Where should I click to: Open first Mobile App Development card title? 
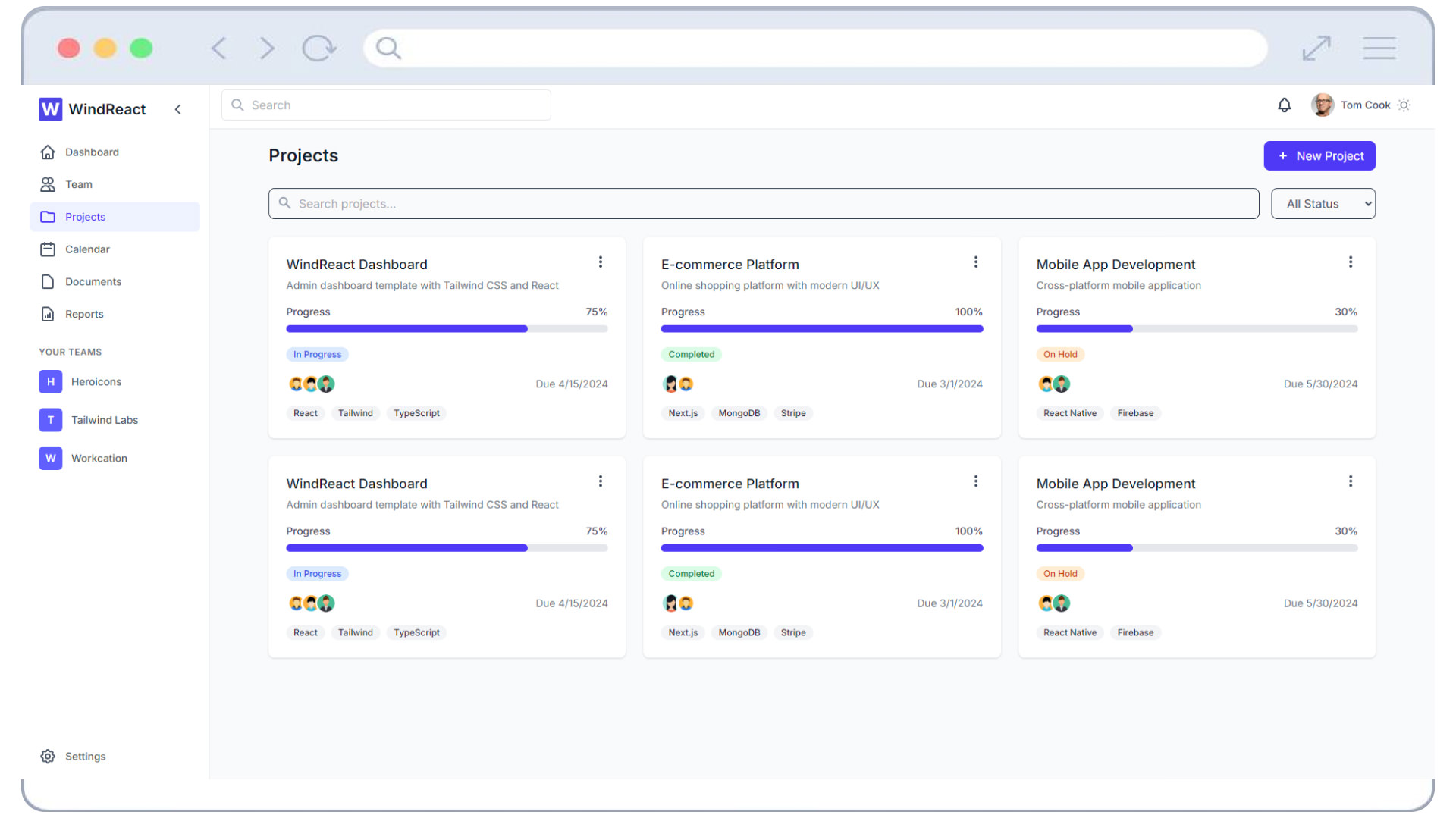(x=1116, y=265)
